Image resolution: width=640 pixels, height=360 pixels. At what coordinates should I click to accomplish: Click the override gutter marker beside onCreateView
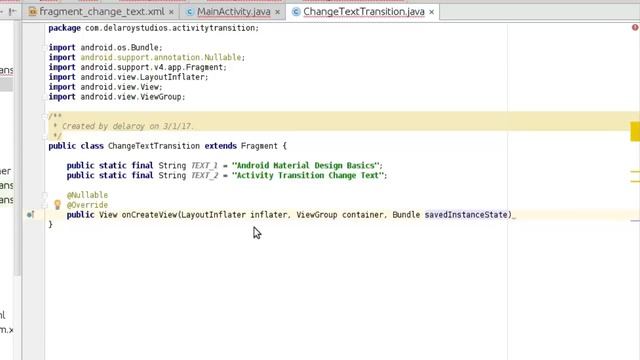point(31,214)
